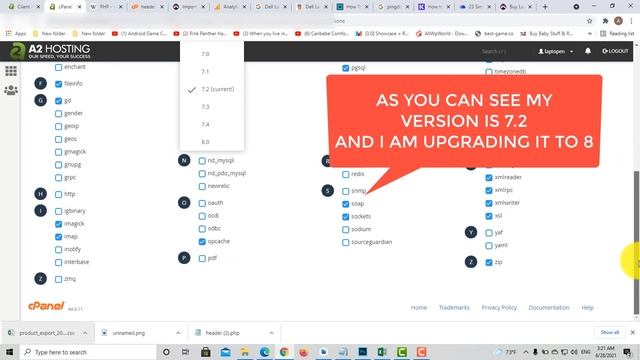640x360 pixels.
Task: Enable the yaml extension checkbox
Action: click(x=489, y=246)
